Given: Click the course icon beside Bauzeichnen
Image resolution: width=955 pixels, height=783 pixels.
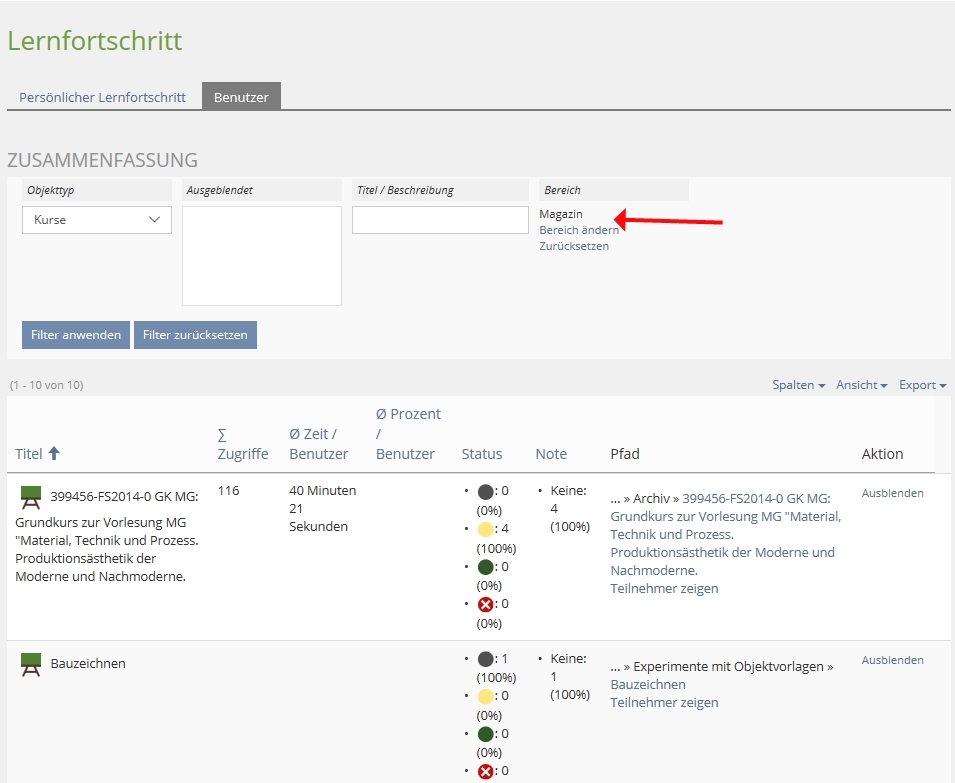Looking at the screenshot, I should [x=31, y=664].
